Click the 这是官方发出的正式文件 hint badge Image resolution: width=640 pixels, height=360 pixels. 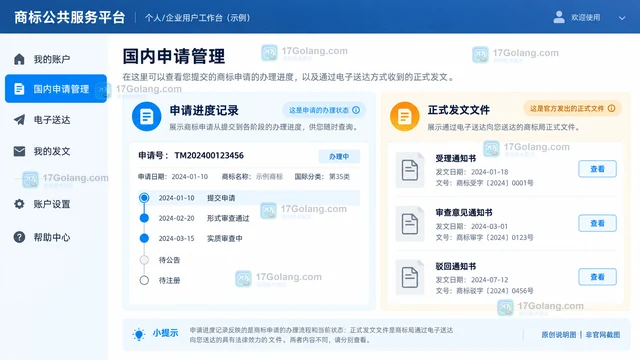coord(572,108)
